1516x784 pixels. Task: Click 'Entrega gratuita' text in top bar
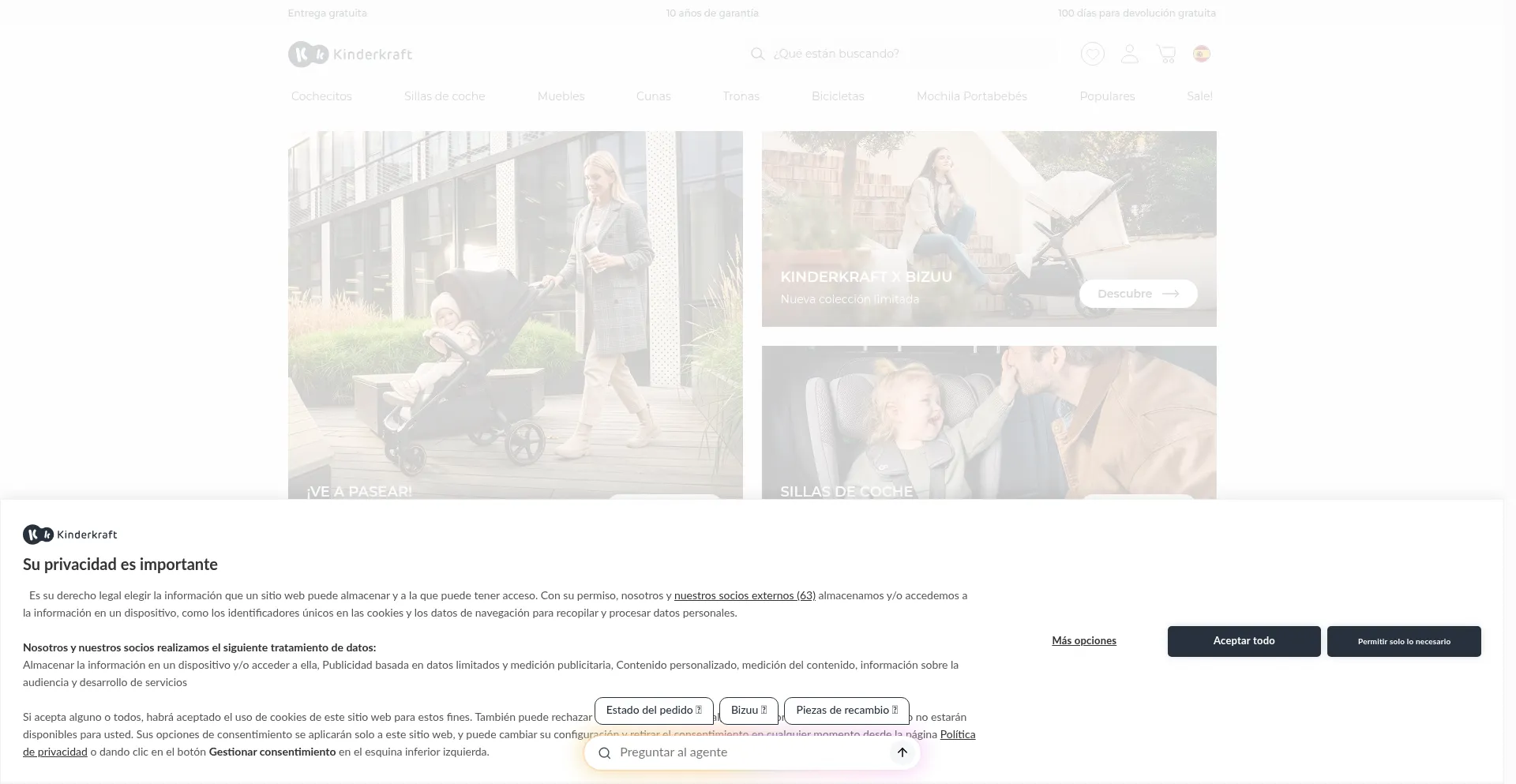[x=327, y=13]
